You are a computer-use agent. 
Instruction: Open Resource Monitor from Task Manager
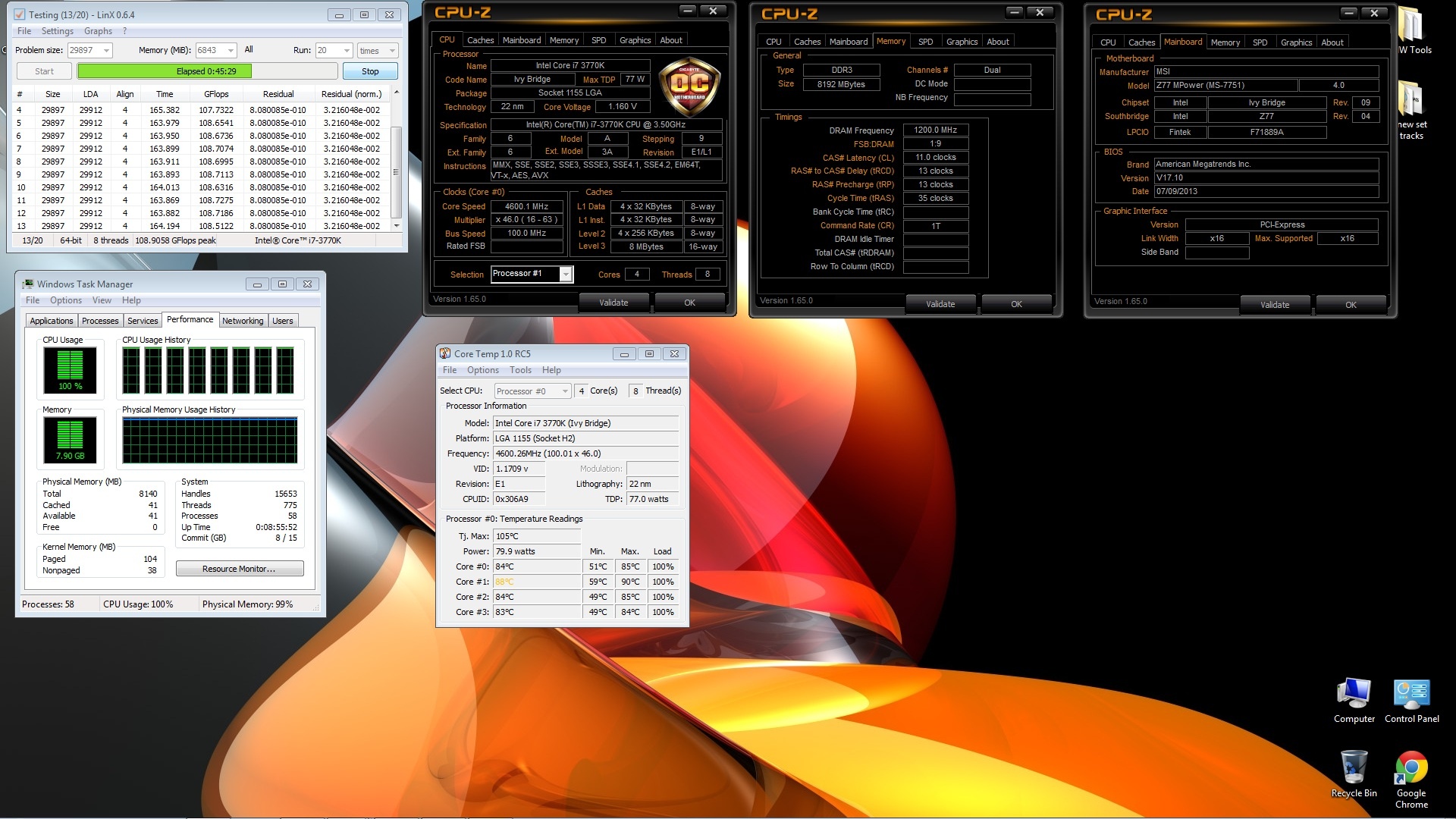point(240,569)
